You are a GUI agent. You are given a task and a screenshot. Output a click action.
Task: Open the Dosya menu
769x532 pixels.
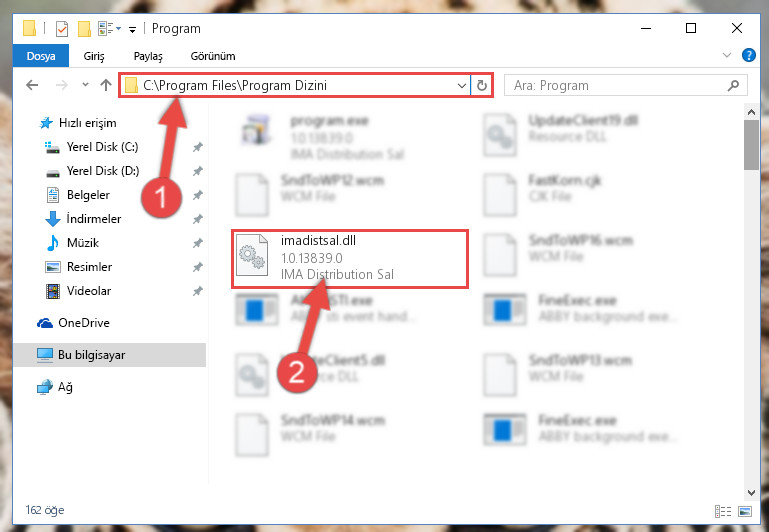click(41, 56)
